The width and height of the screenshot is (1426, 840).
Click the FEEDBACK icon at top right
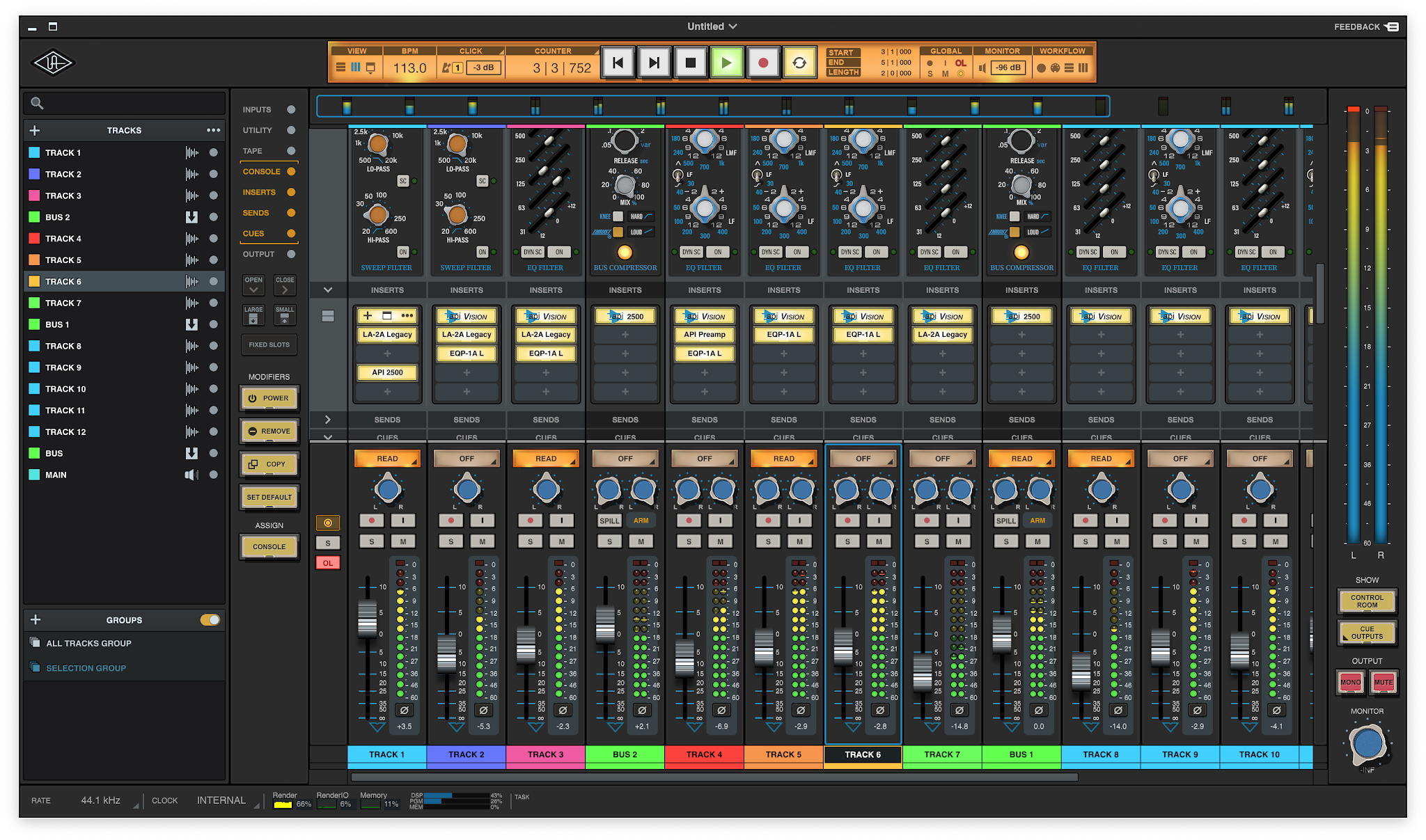(1392, 26)
